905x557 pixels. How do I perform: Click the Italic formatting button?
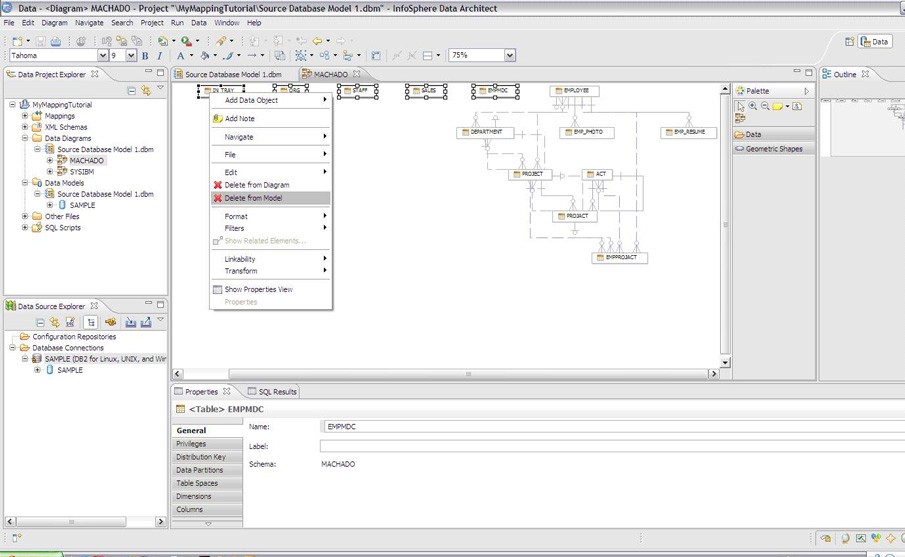(159, 56)
